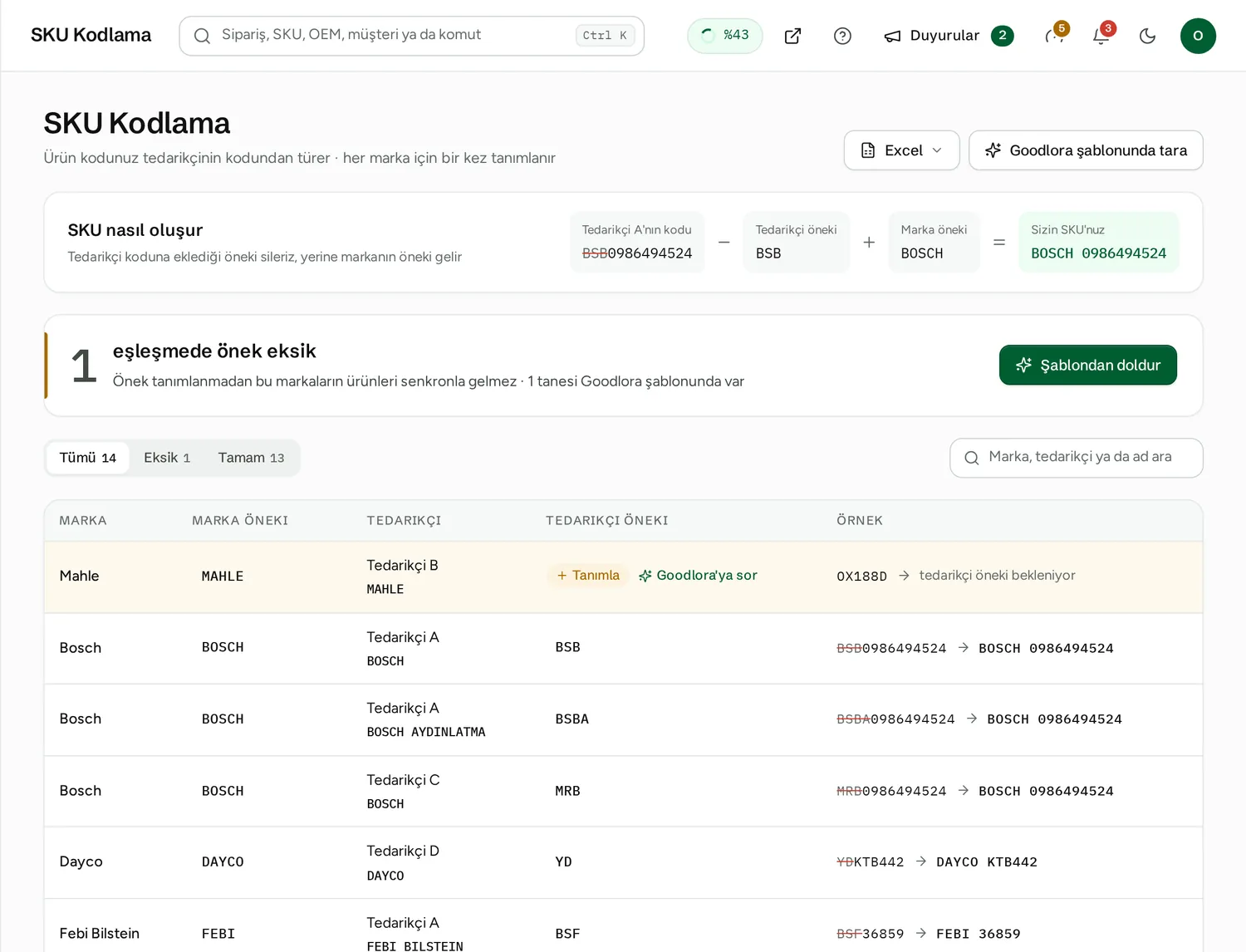This screenshot has width=1246, height=952.
Task: Open the notifications bell icon
Action: tap(1101, 36)
